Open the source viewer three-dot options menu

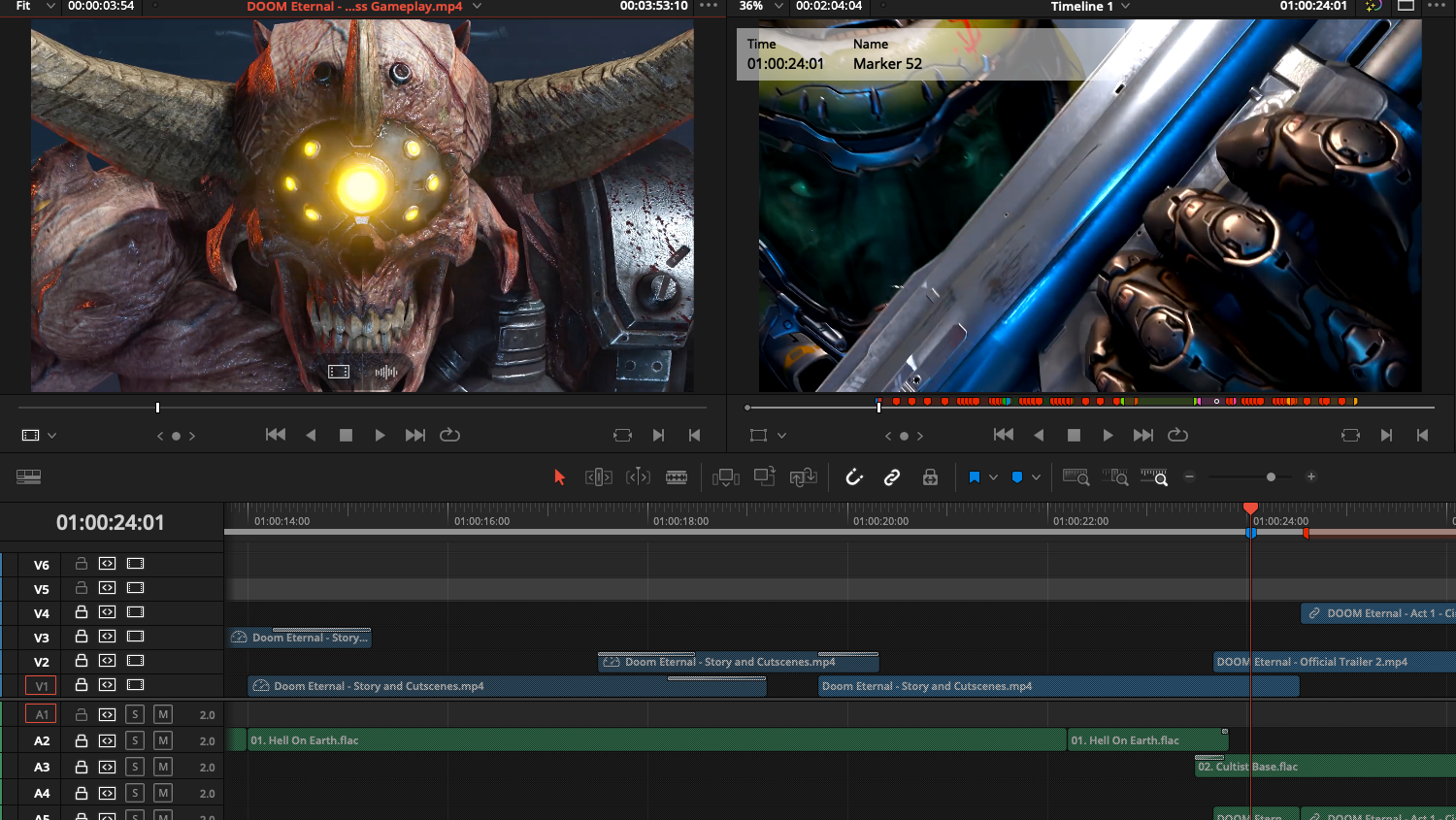point(709,7)
